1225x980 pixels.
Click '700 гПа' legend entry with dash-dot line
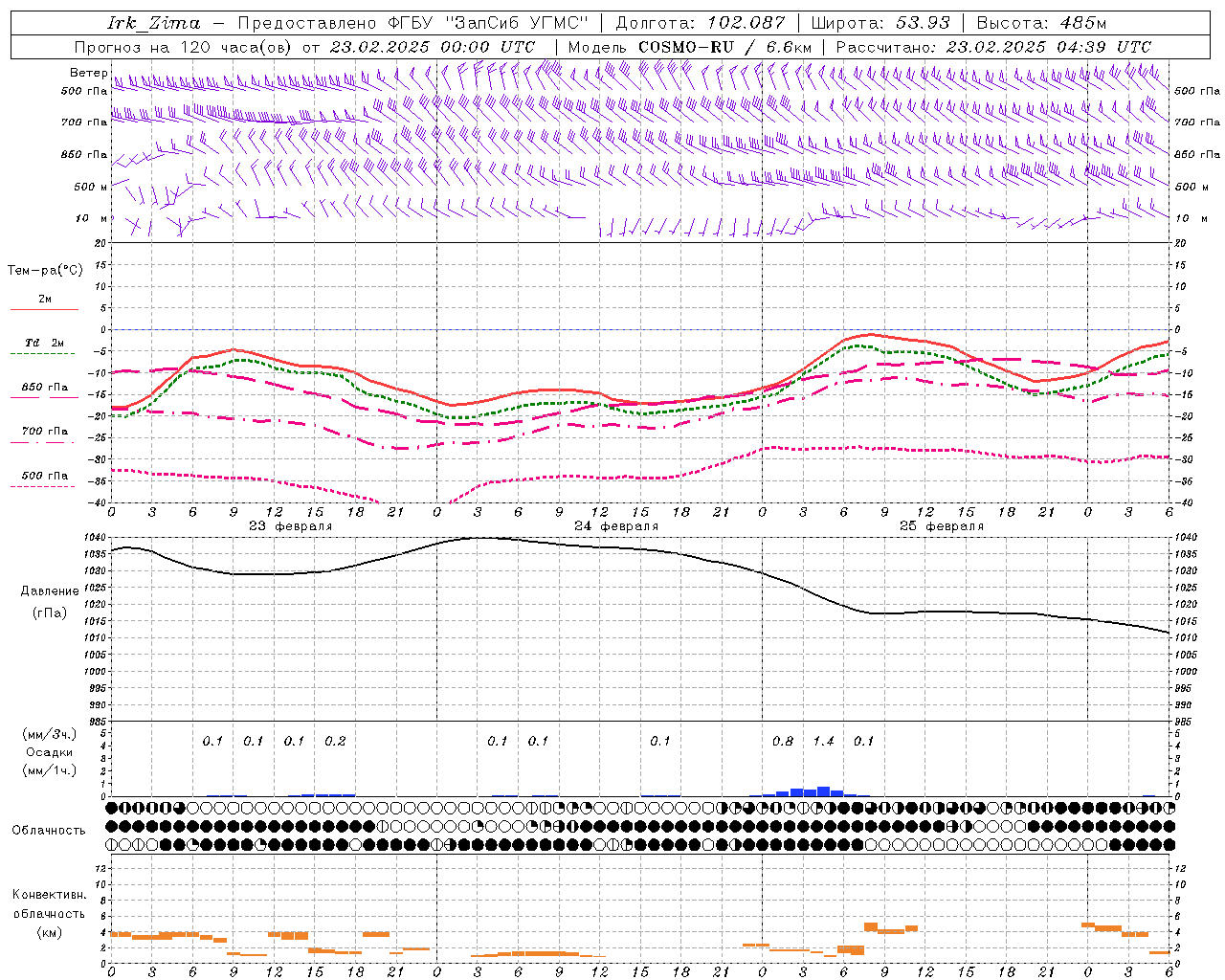pyautogui.click(x=45, y=432)
